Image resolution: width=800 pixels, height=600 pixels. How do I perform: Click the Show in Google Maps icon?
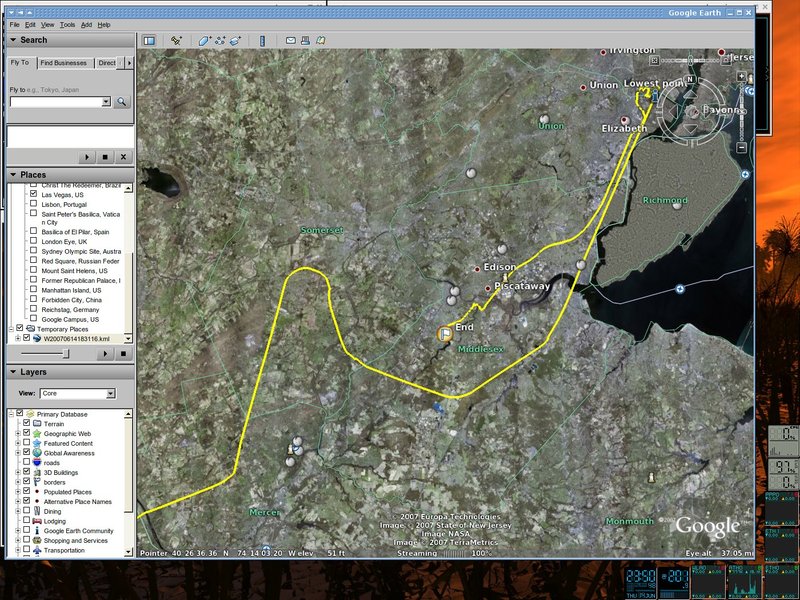[x=320, y=40]
